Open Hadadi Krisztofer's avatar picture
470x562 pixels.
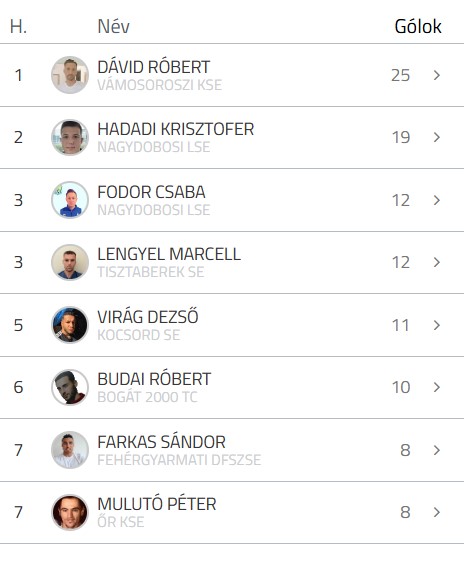(70, 137)
